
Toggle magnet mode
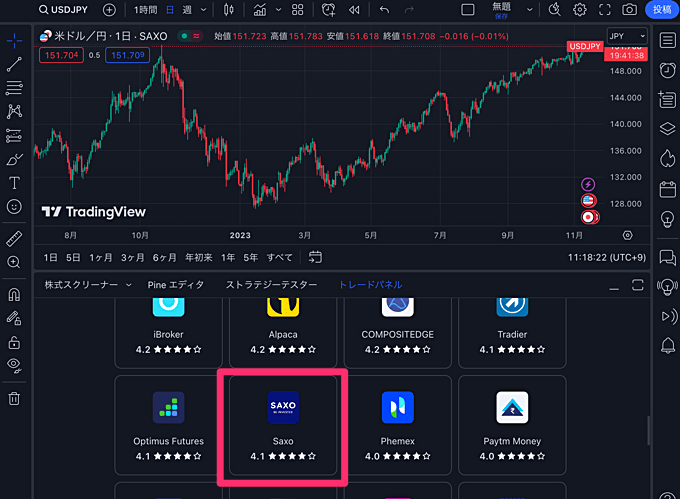tap(14, 295)
